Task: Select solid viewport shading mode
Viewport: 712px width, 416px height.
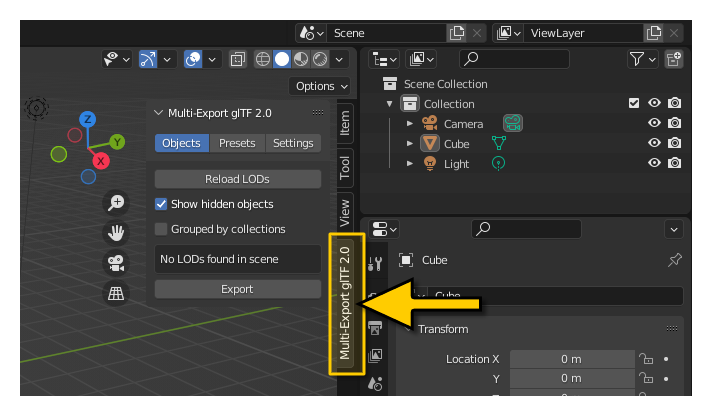Action: pyautogui.click(x=282, y=60)
